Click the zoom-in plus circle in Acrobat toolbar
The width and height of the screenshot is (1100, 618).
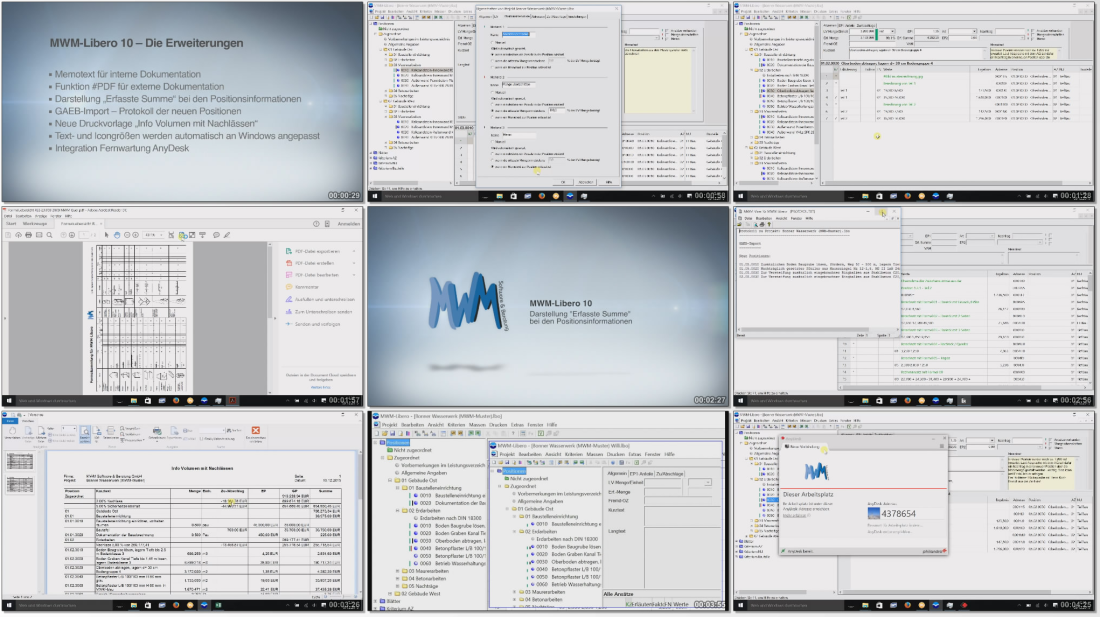[135, 235]
